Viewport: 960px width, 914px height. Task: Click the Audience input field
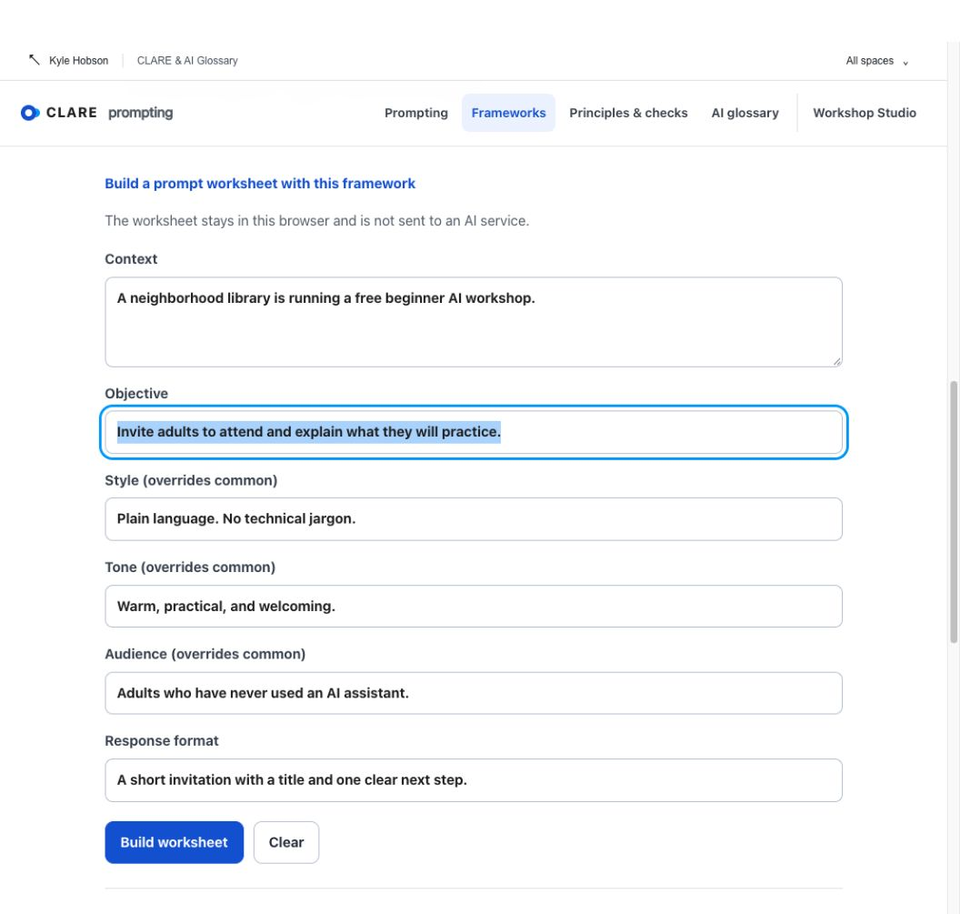click(473, 693)
